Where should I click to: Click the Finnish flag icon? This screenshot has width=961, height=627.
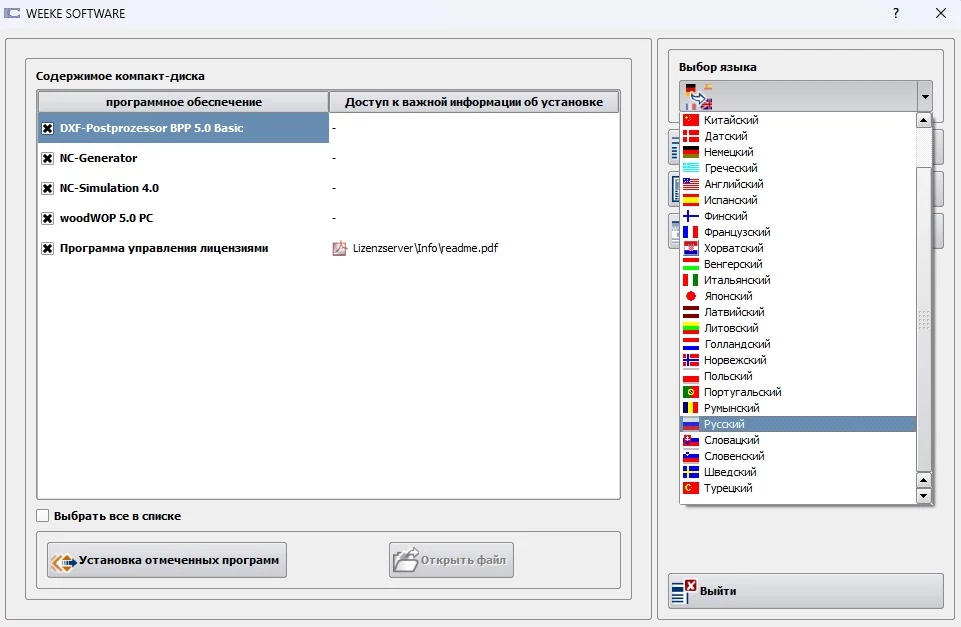pyautogui.click(x=691, y=216)
